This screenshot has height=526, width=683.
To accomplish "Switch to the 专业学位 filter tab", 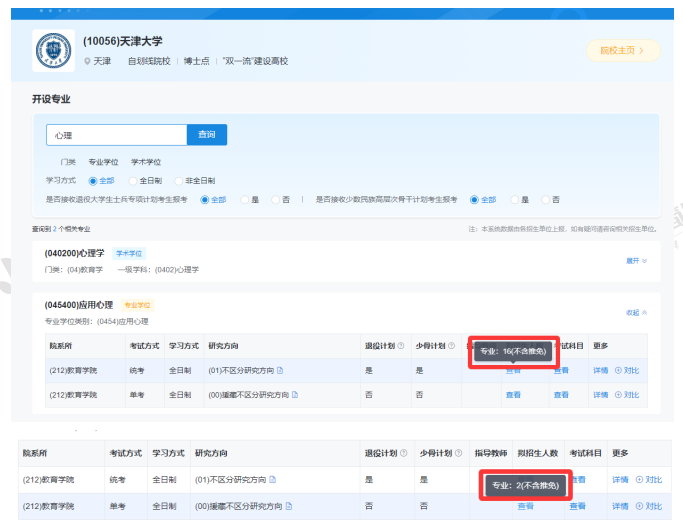I will (103, 162).
